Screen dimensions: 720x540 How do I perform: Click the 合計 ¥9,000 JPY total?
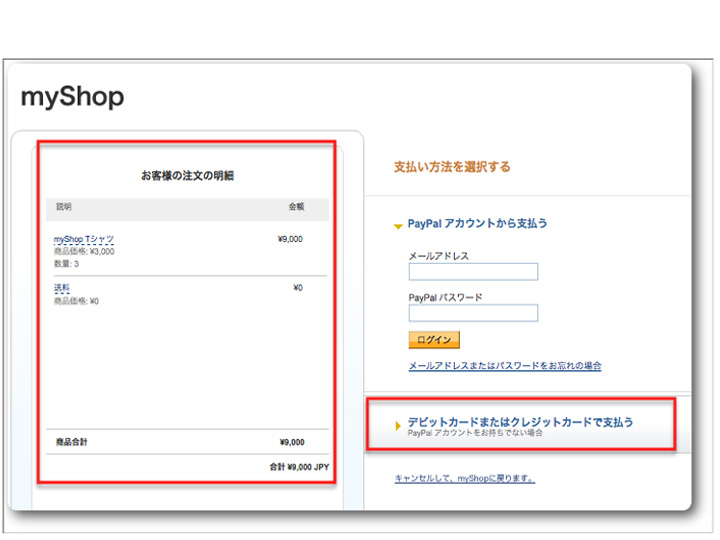(299, 467)
